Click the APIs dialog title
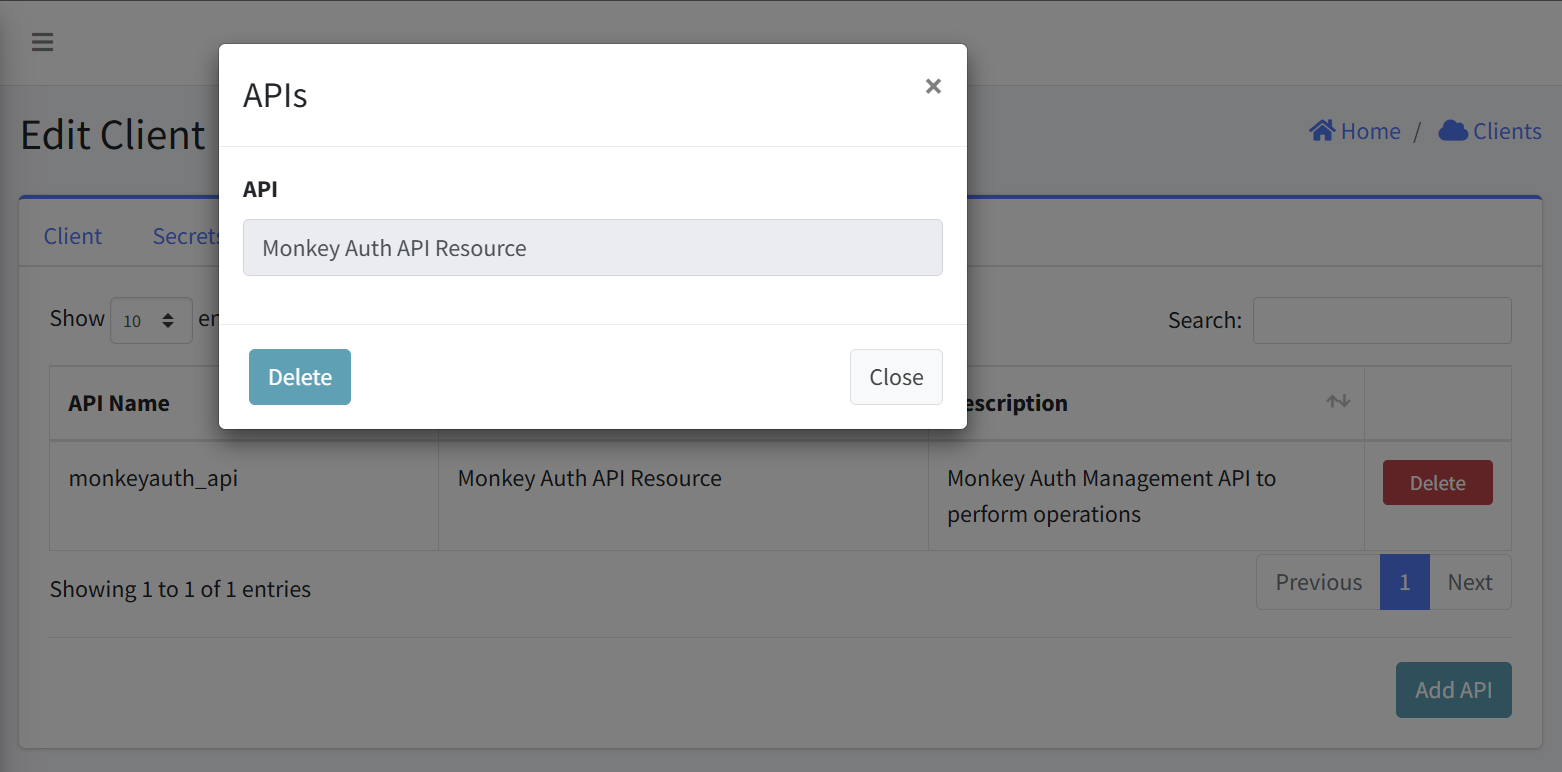Viewport: 1562px width, 772px height. point(275,95)
